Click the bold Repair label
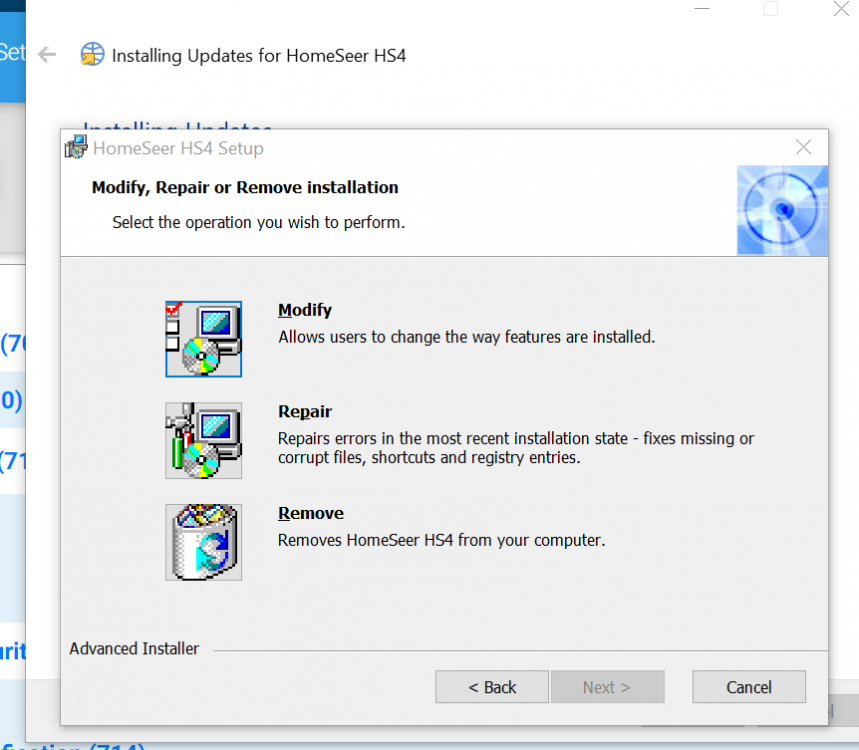Image resolution: width=859 pixels, height=750 pixels. 305,411
